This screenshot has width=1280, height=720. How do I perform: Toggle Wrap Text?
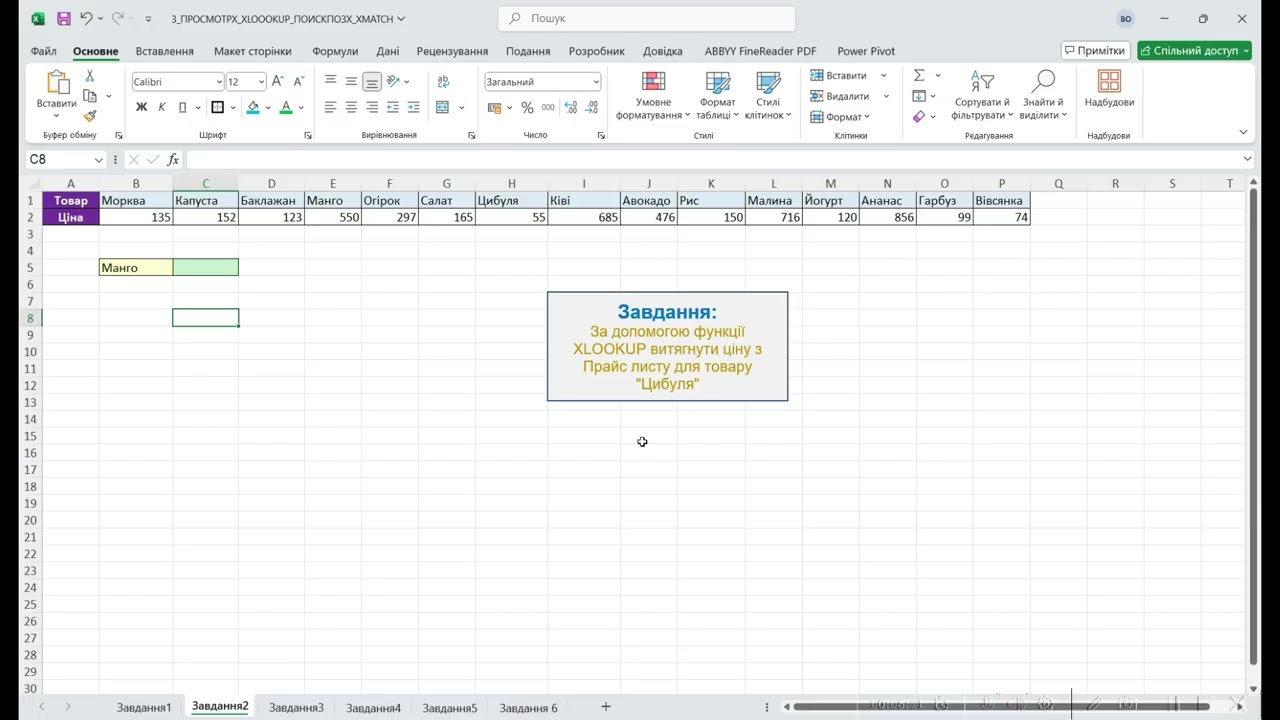pos(443,82)
